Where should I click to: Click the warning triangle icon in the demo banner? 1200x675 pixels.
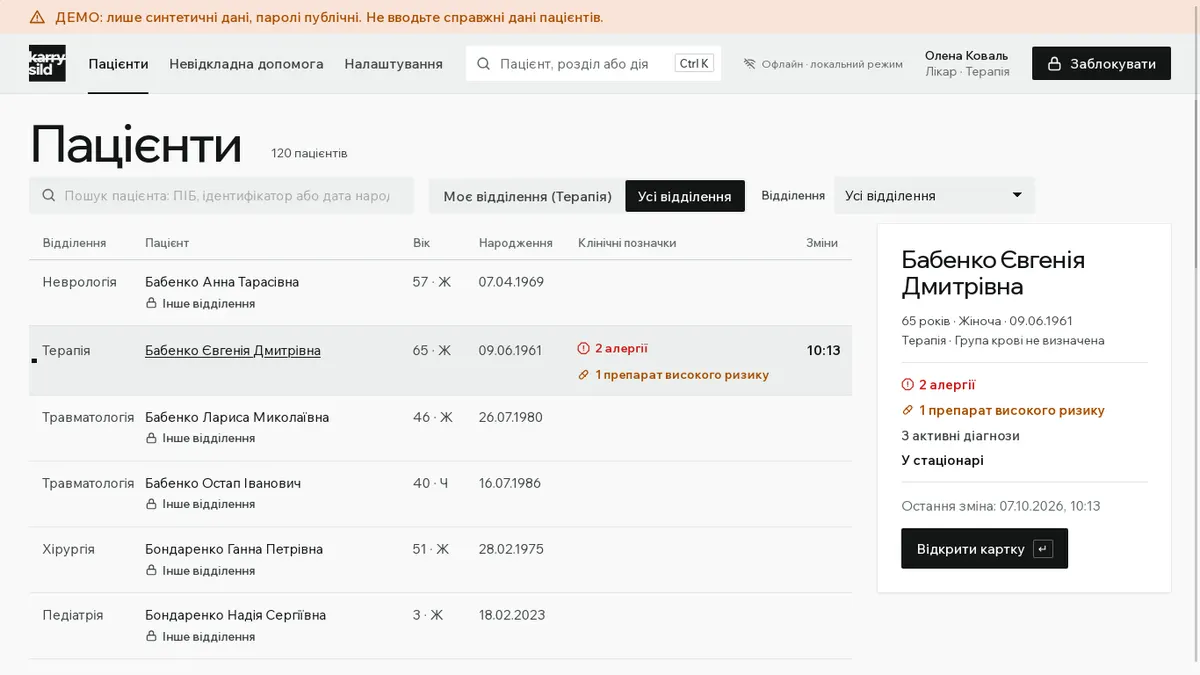(37, 17)
